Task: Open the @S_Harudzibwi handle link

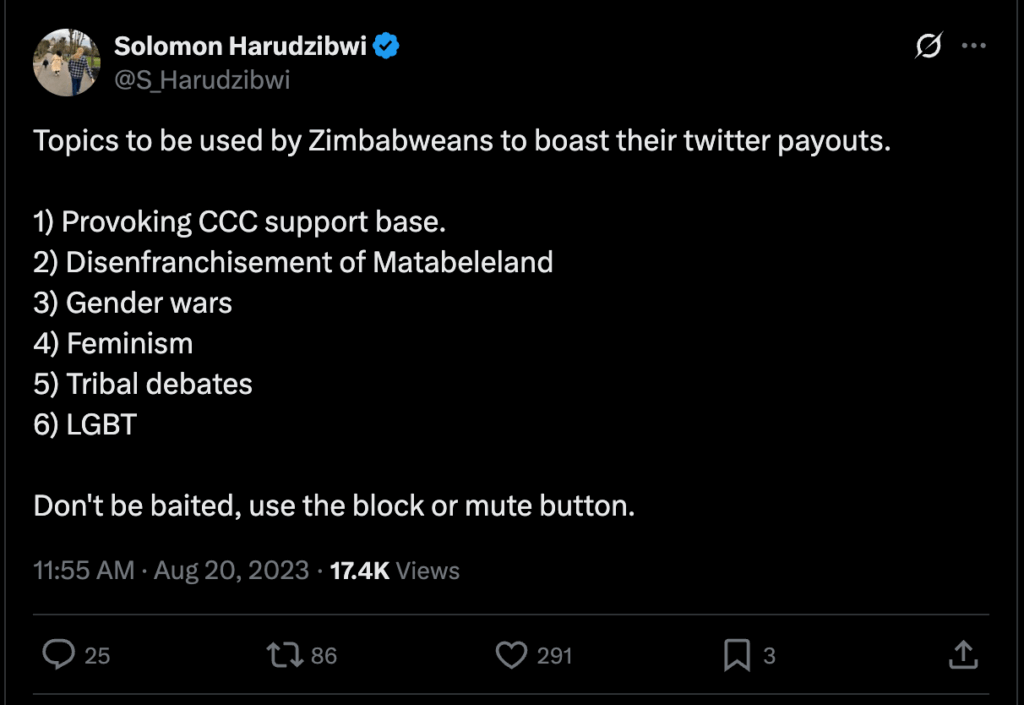Action: point(202,79)
